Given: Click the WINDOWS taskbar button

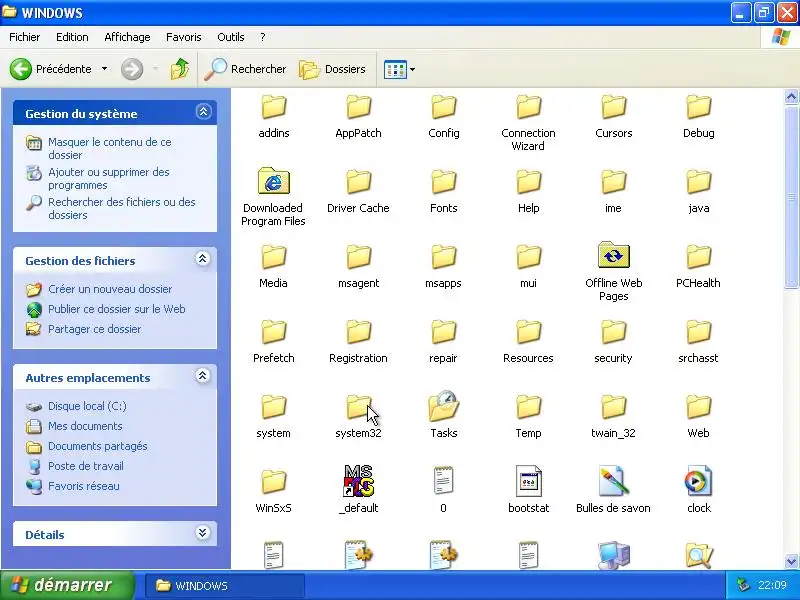Looking at the screenshot, I should 224,586.
